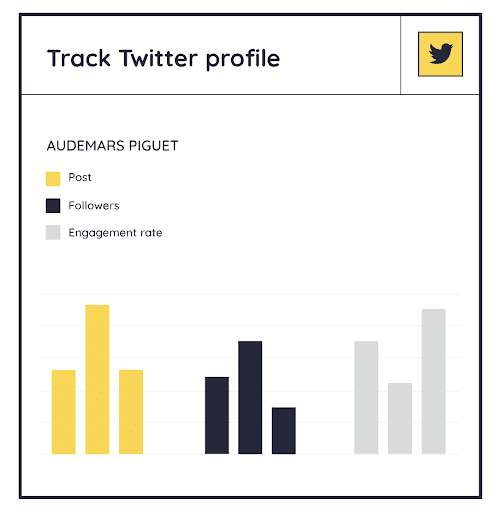Select the shortest dark Followers bar

(x=284, y=431)
